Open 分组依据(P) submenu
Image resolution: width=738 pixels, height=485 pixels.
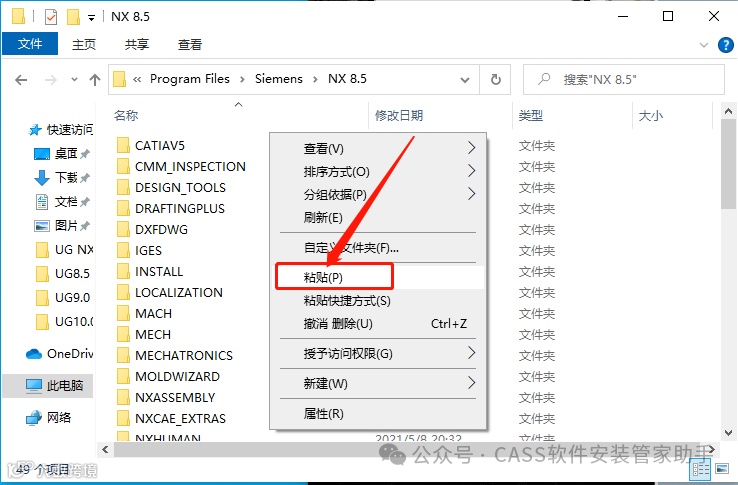tap(378, 194)
